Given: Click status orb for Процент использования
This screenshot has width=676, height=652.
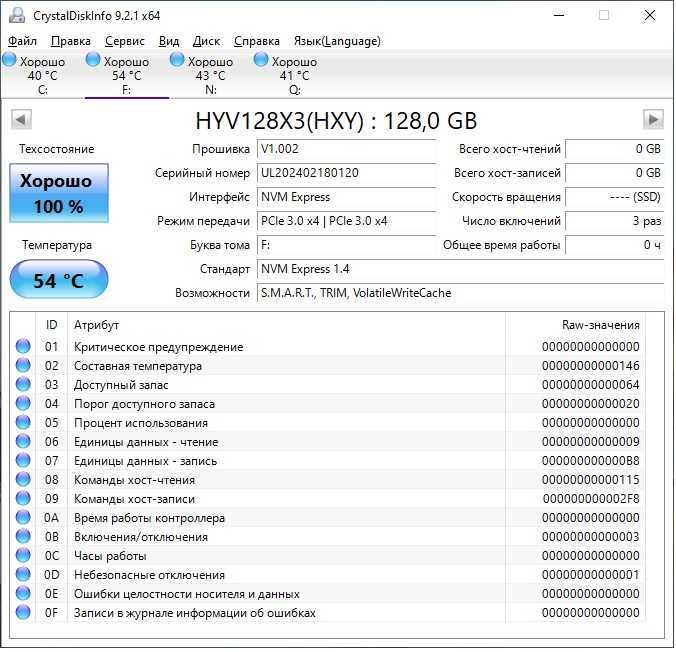Looking at the screenshot, I should (23, 422).
